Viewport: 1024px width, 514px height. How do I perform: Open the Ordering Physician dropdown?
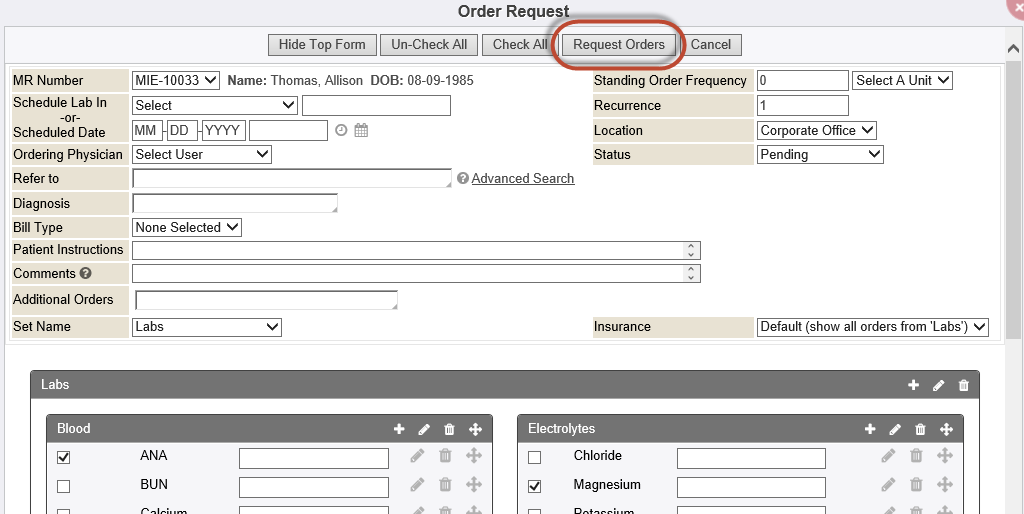coord(202,154)
